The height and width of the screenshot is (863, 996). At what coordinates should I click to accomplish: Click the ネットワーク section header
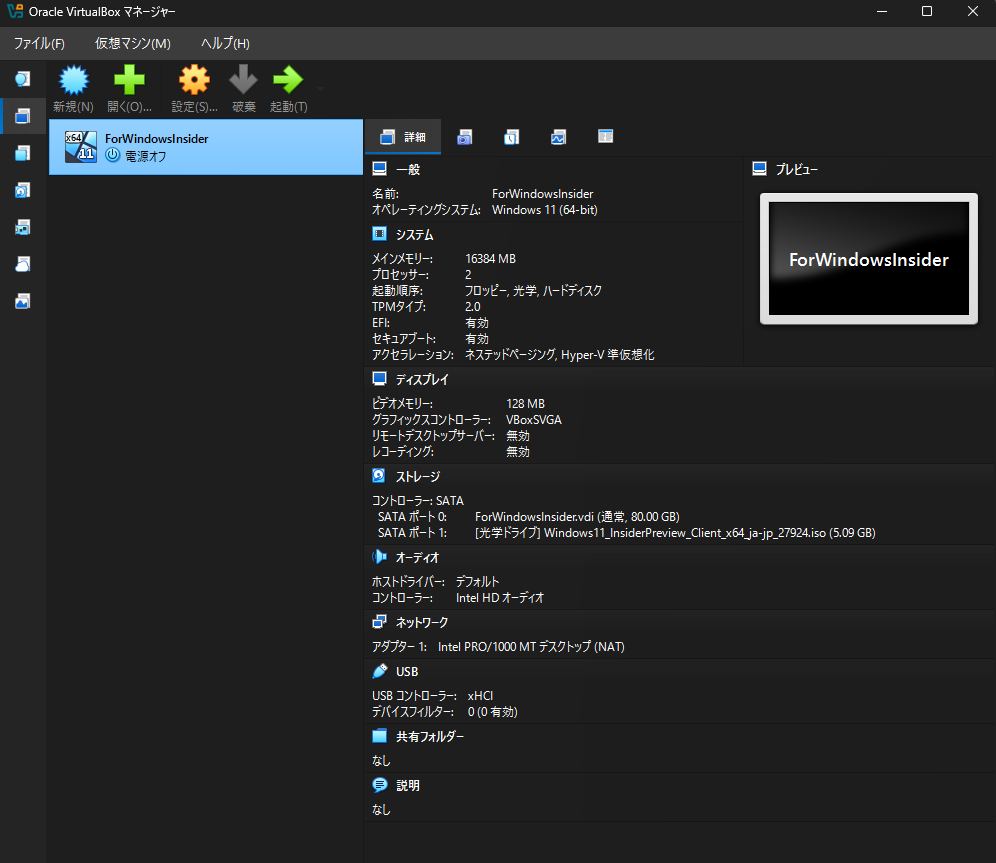point(422,623)
